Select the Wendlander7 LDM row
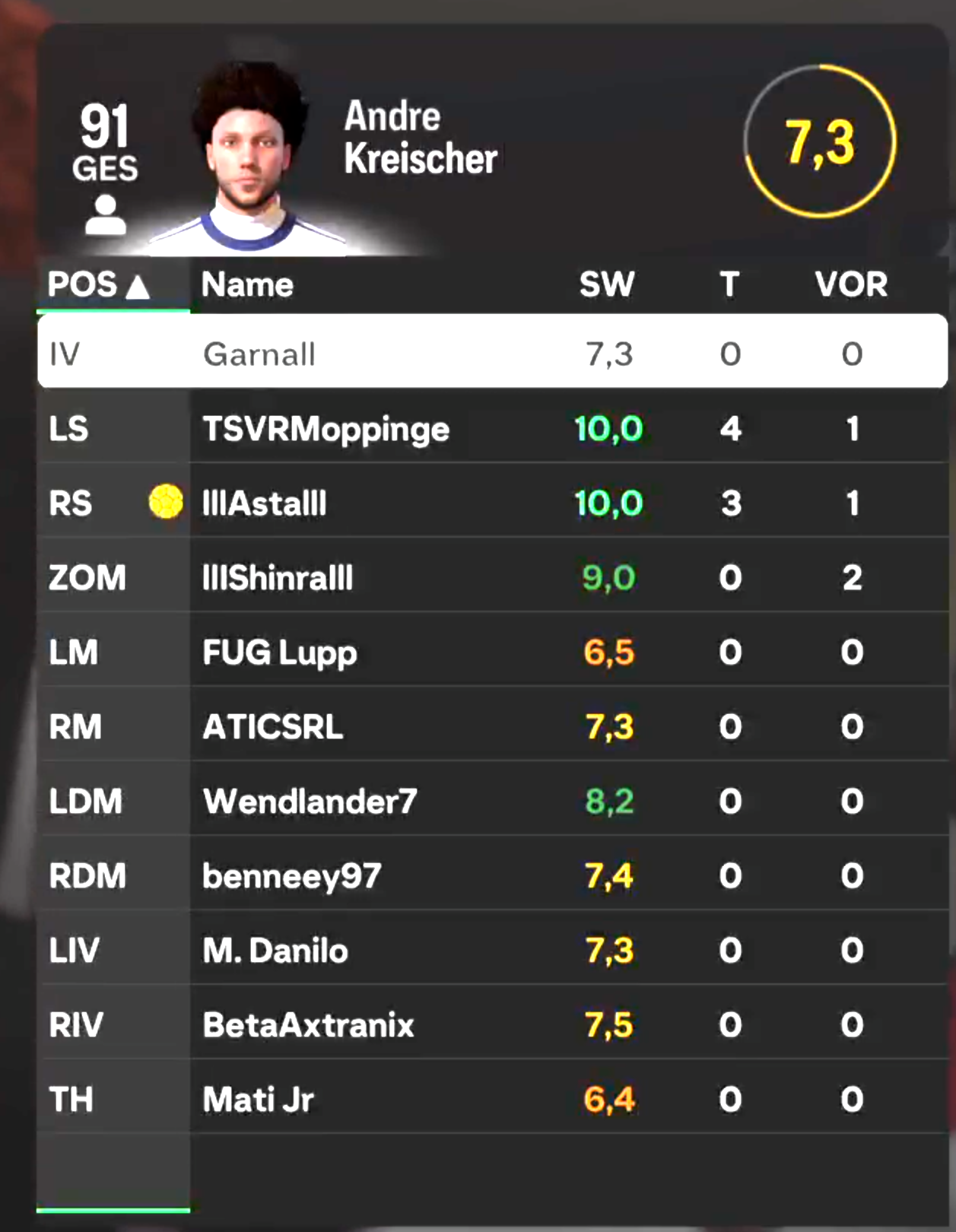This screenshot has width=956, height=1232. click(x=493, y=801)
